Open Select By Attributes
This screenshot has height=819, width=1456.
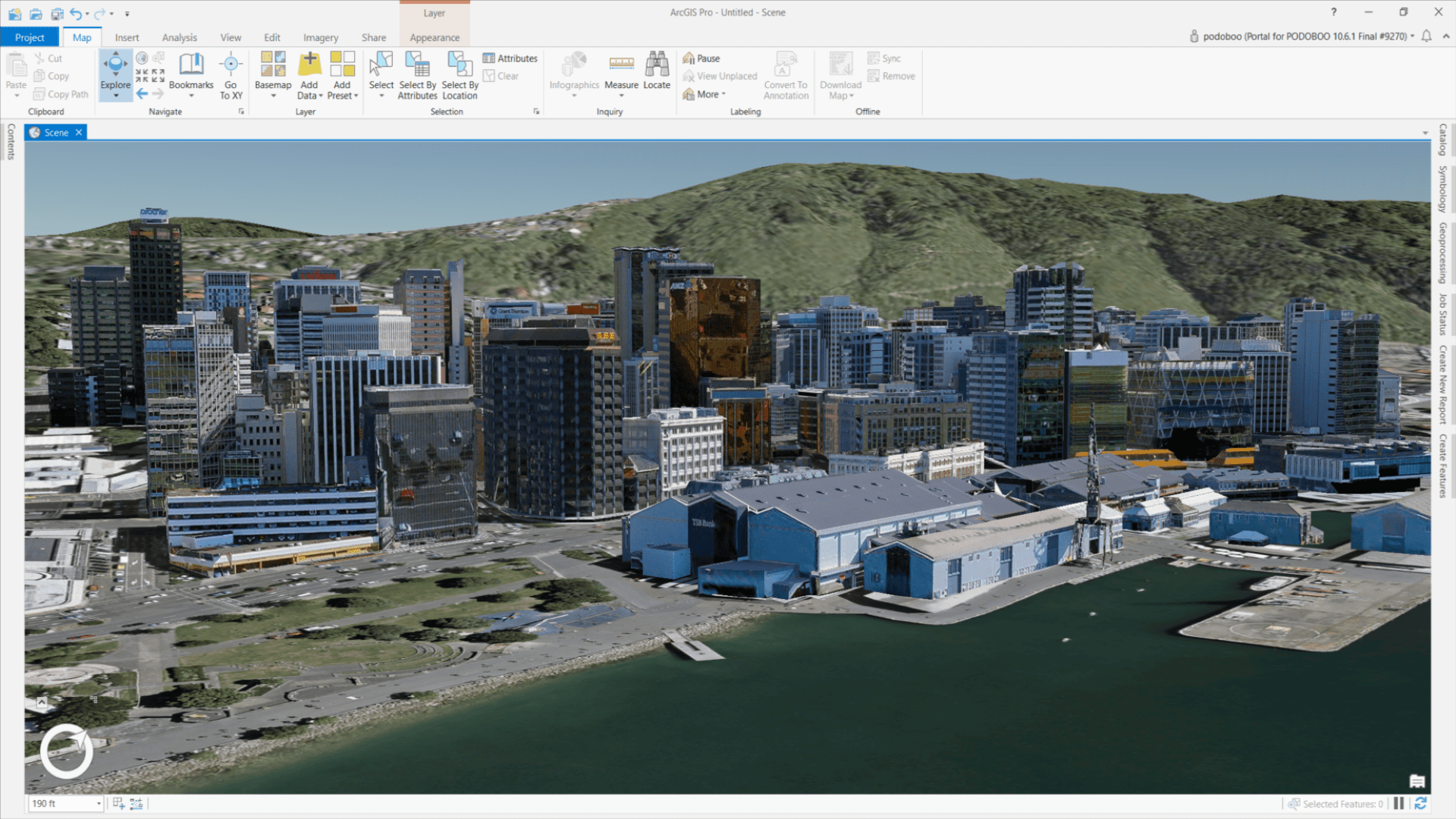(x=417, y=74)
